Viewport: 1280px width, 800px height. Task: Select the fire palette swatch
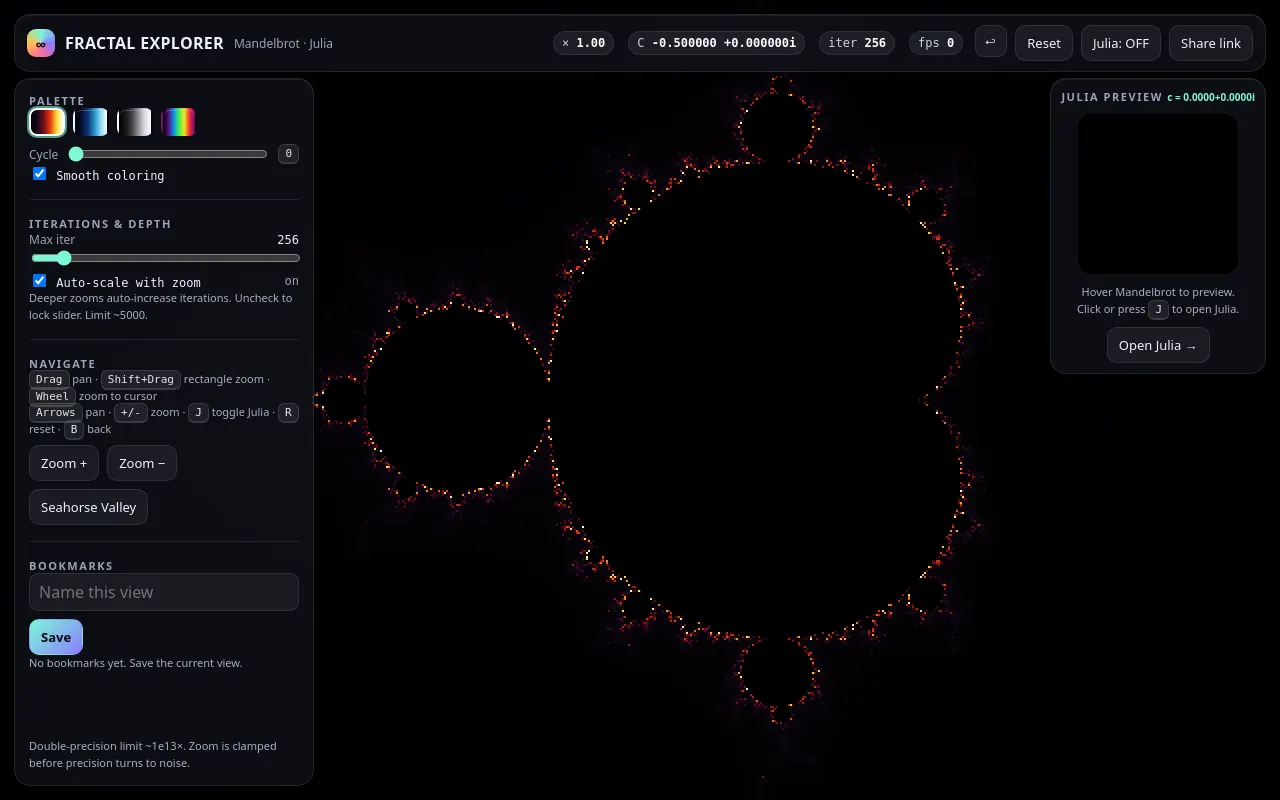(x=47, y=122)
